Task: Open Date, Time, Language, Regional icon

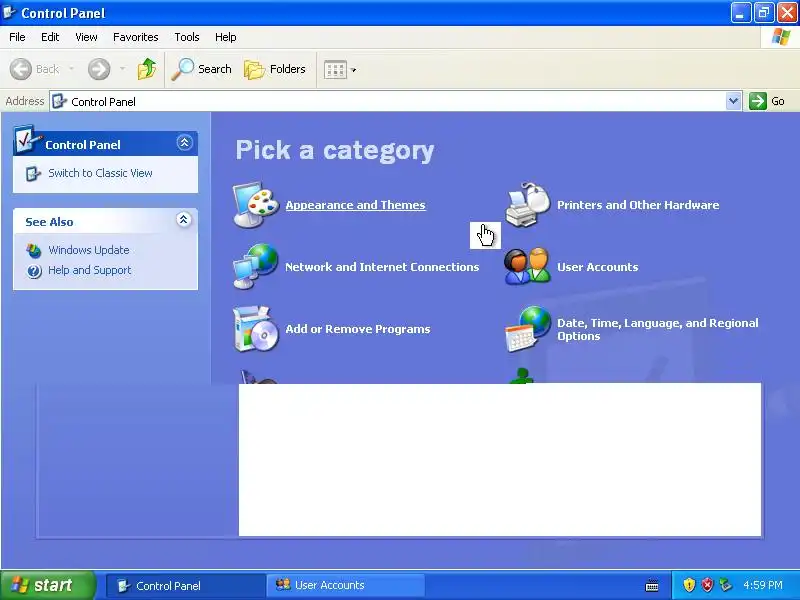Action: pyautogui.click(x=528, y=329)
